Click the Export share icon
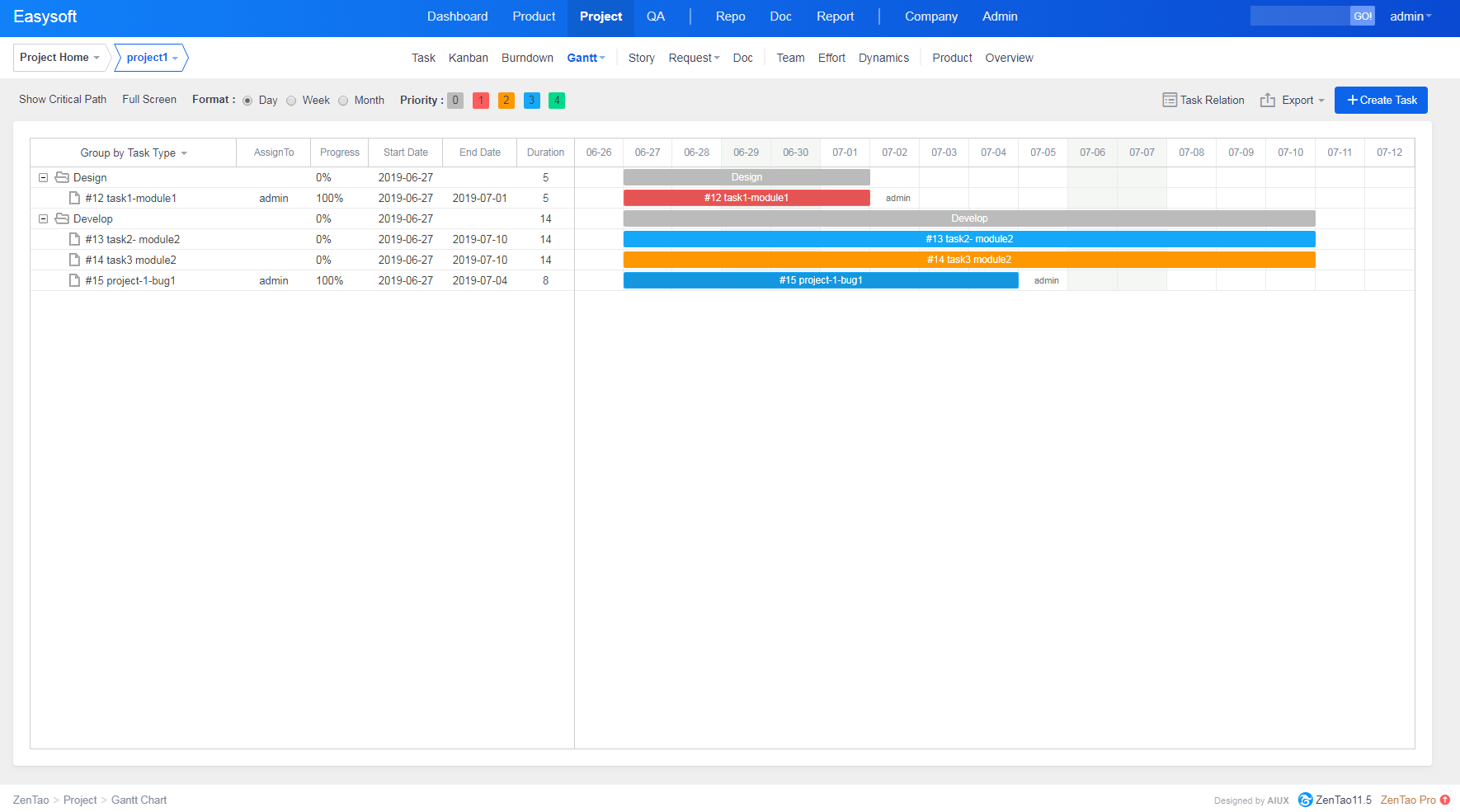The height and width of the screenshot is (812, 1460). click(1267, 100)
